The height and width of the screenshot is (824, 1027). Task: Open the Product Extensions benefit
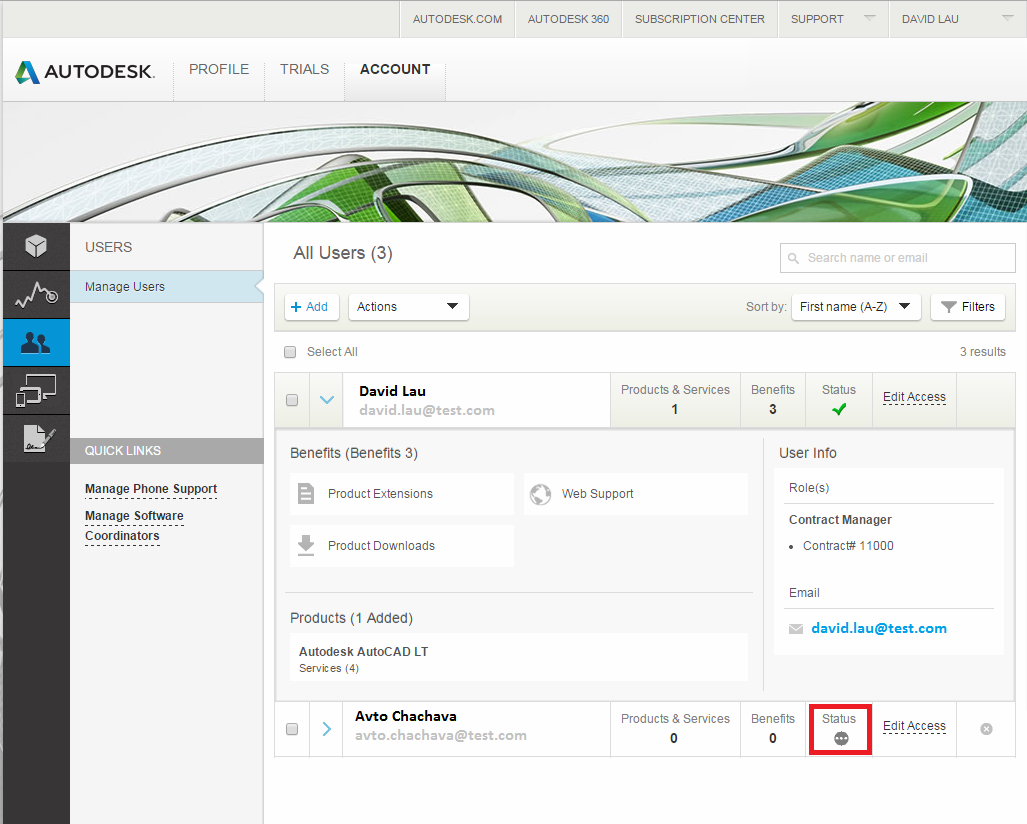pyautogui.click(x=402, y=494)
